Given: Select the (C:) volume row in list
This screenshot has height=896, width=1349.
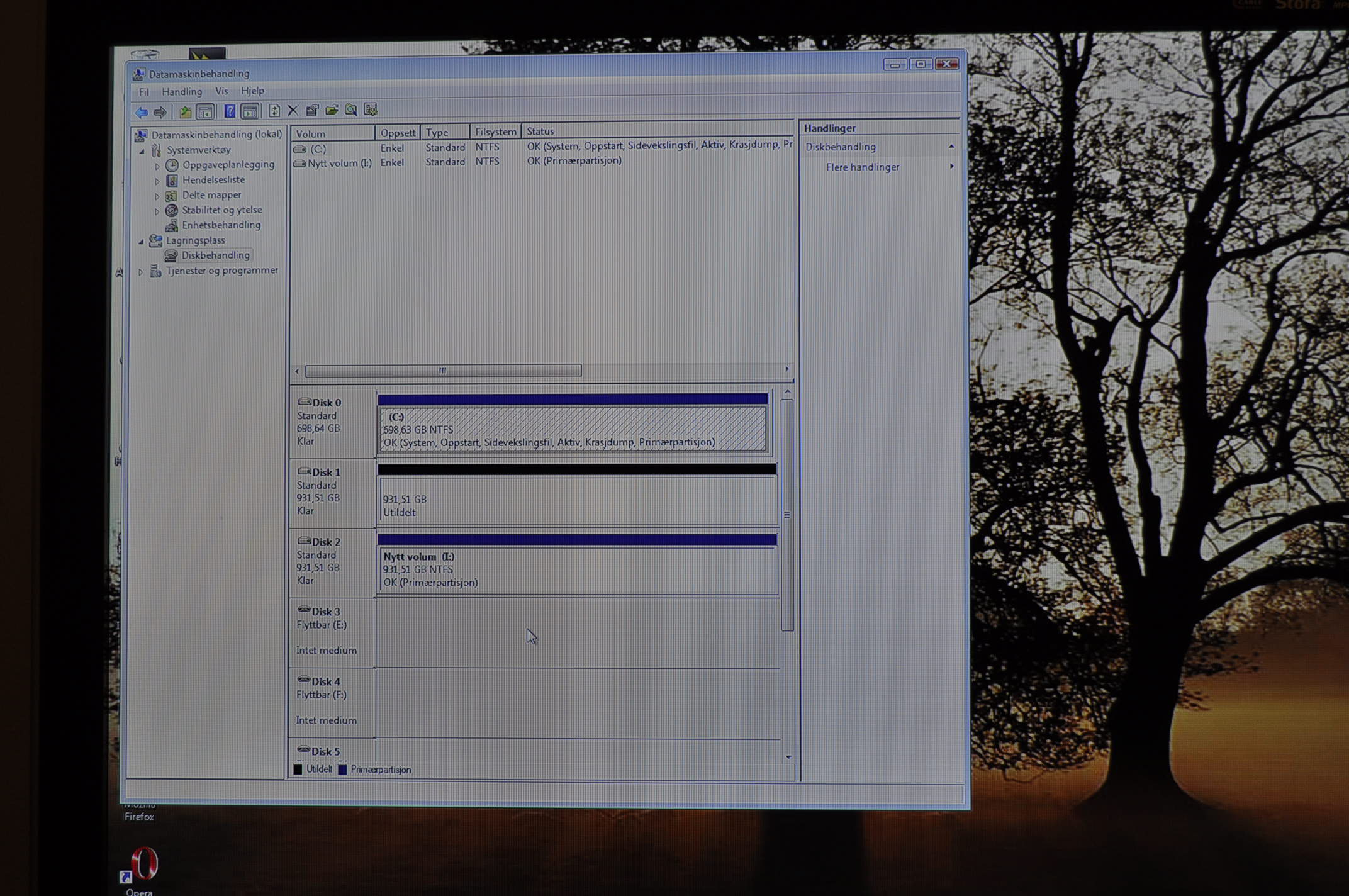Looking at the screenshot, I should coord(542,147).
